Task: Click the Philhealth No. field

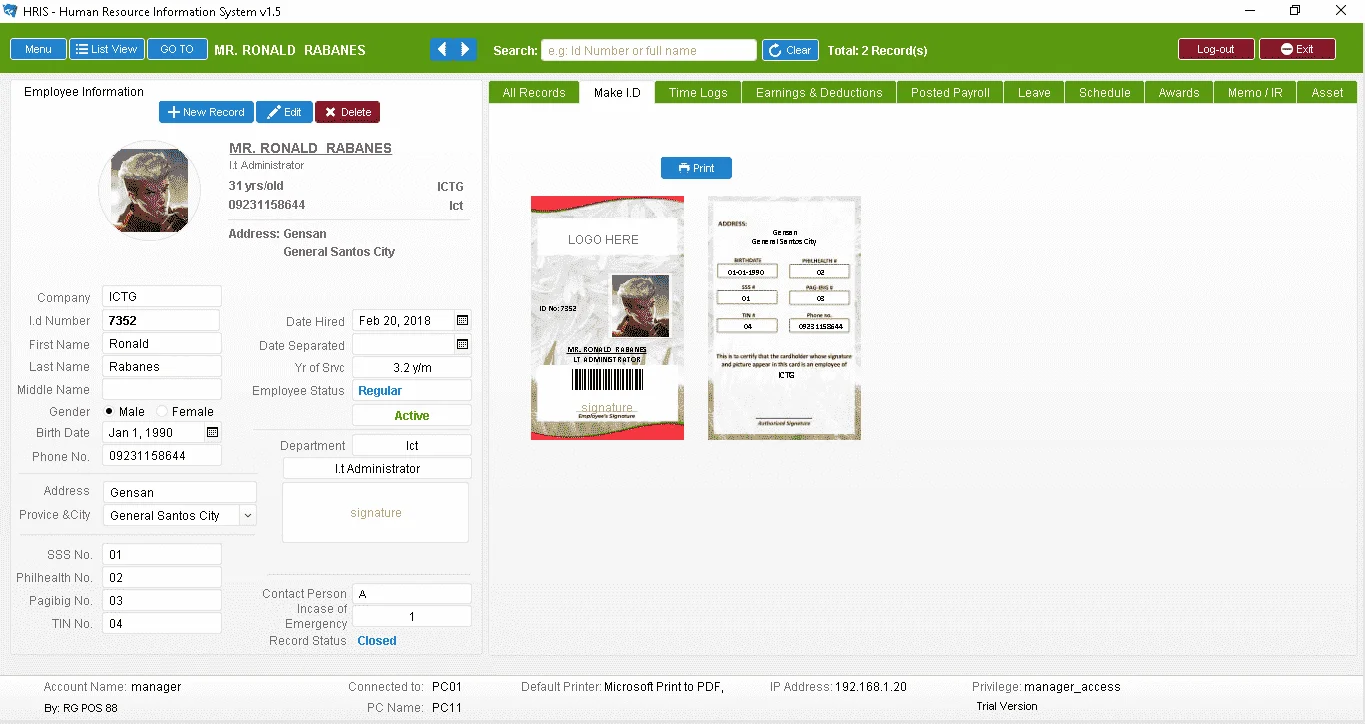Action: 161,578
